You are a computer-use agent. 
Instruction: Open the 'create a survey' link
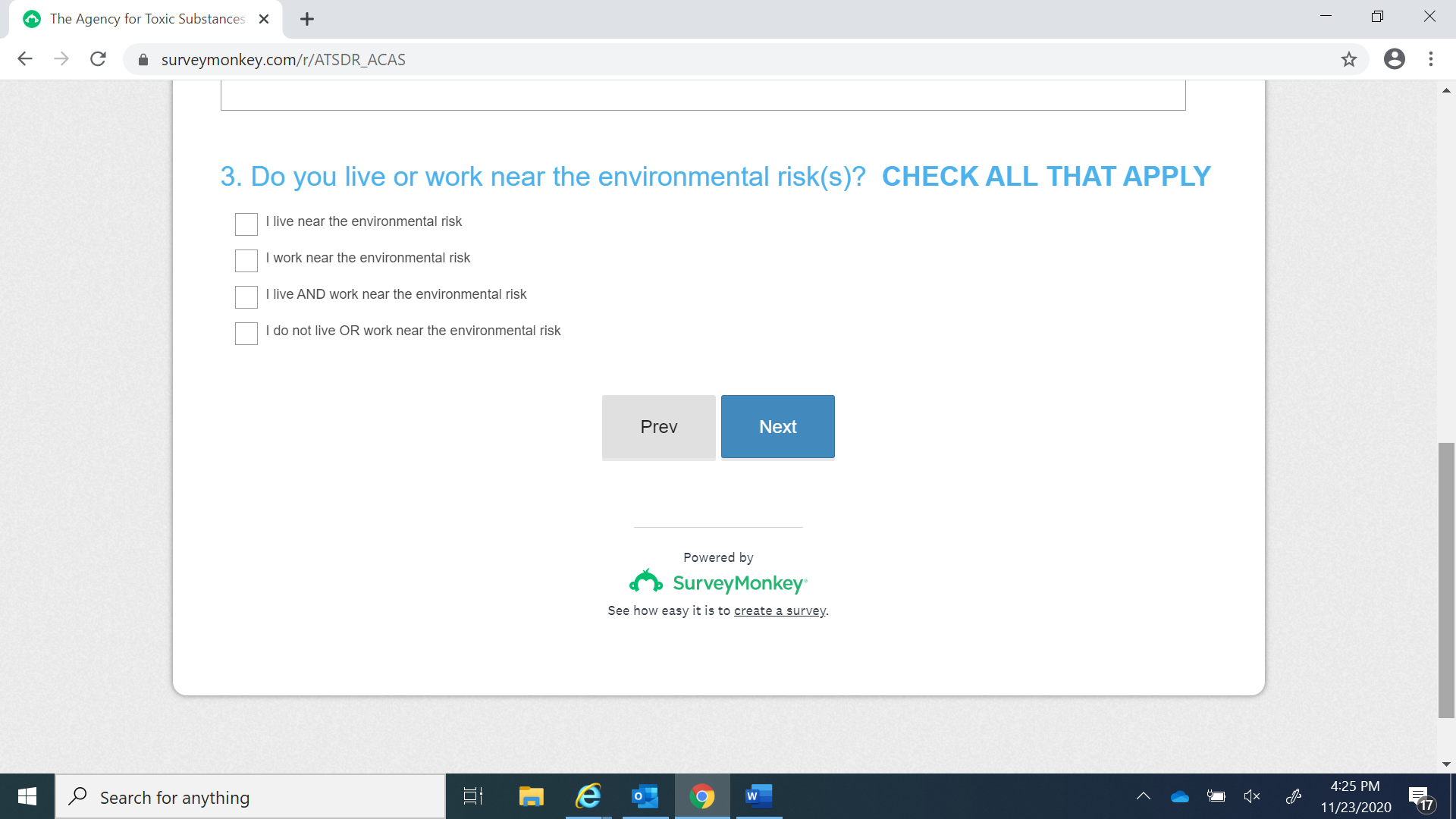click(x=780, y=610)
